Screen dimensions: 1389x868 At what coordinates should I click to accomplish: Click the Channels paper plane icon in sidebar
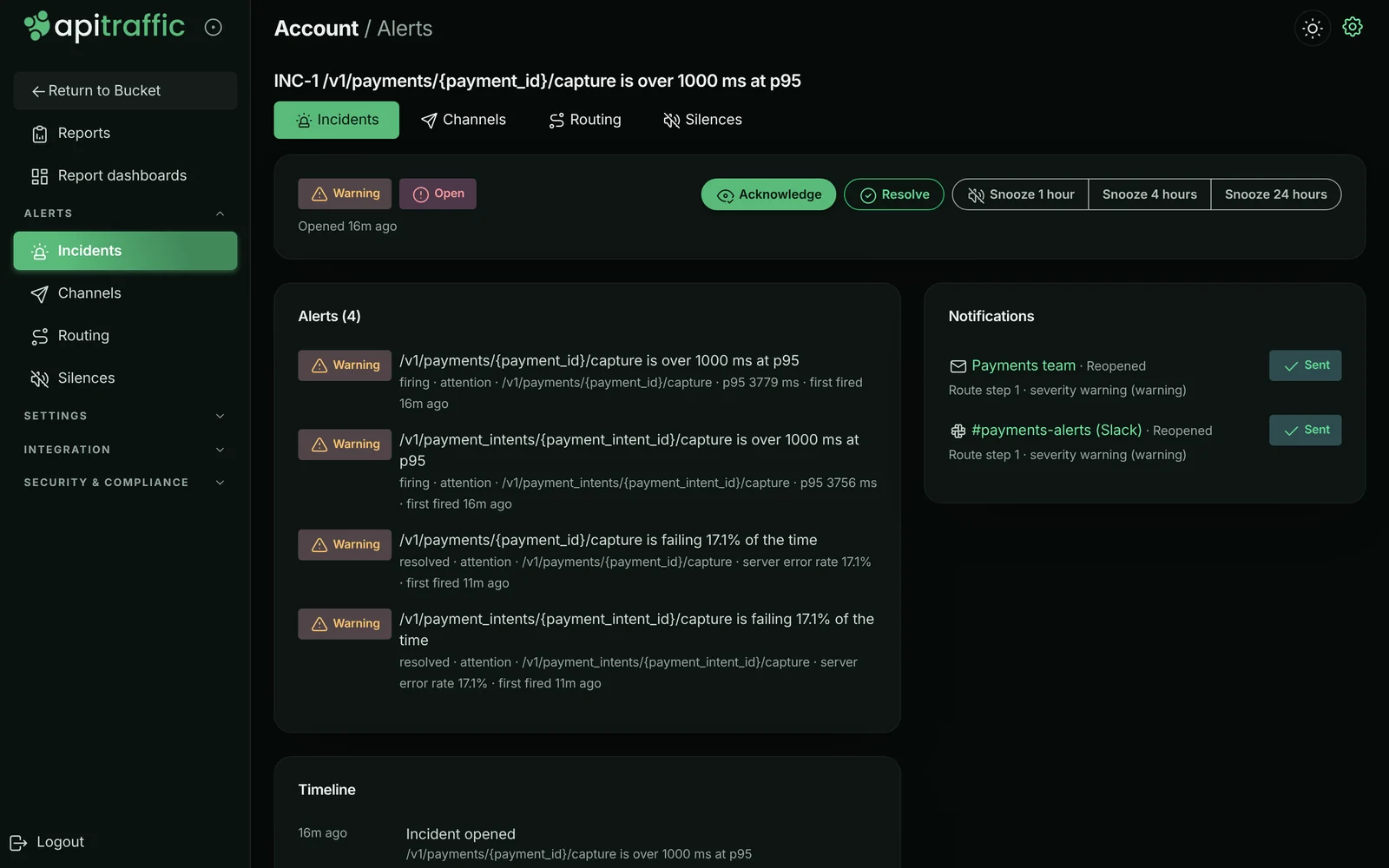click(x=40, y=294)
